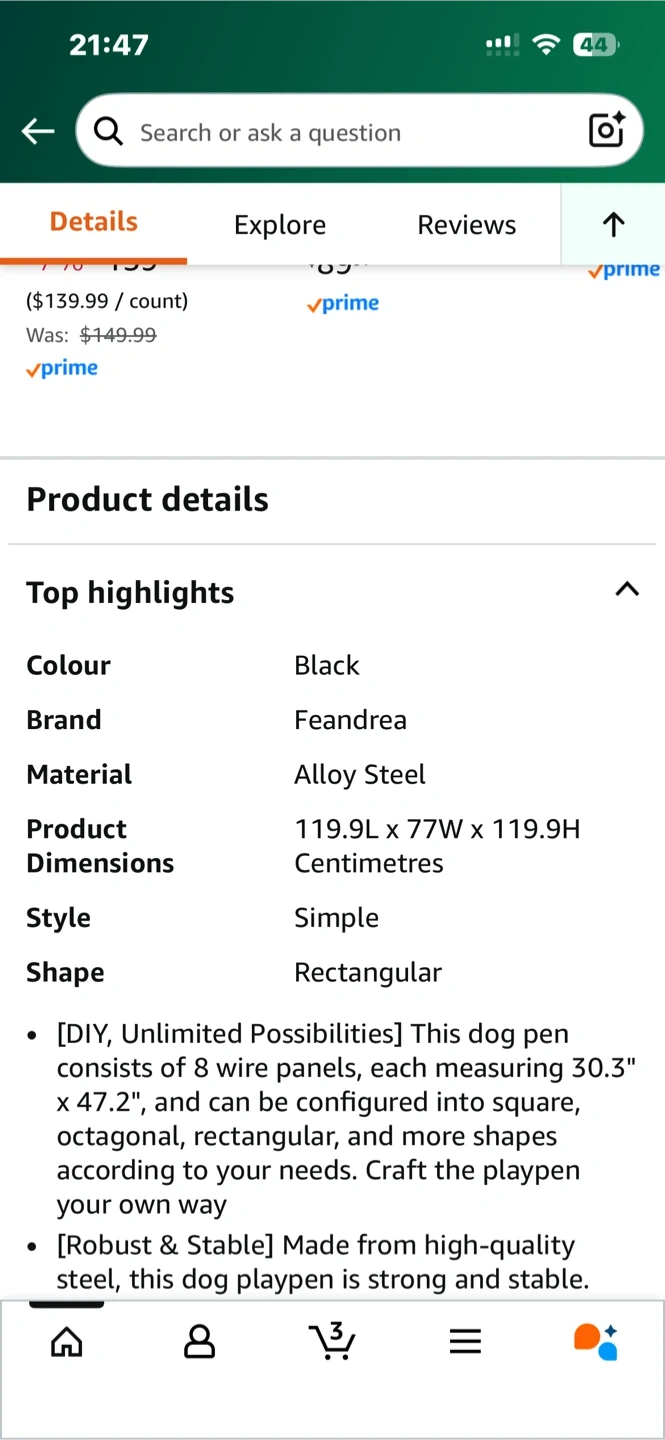Tap the Feandrea brand value

click(350, 720)
